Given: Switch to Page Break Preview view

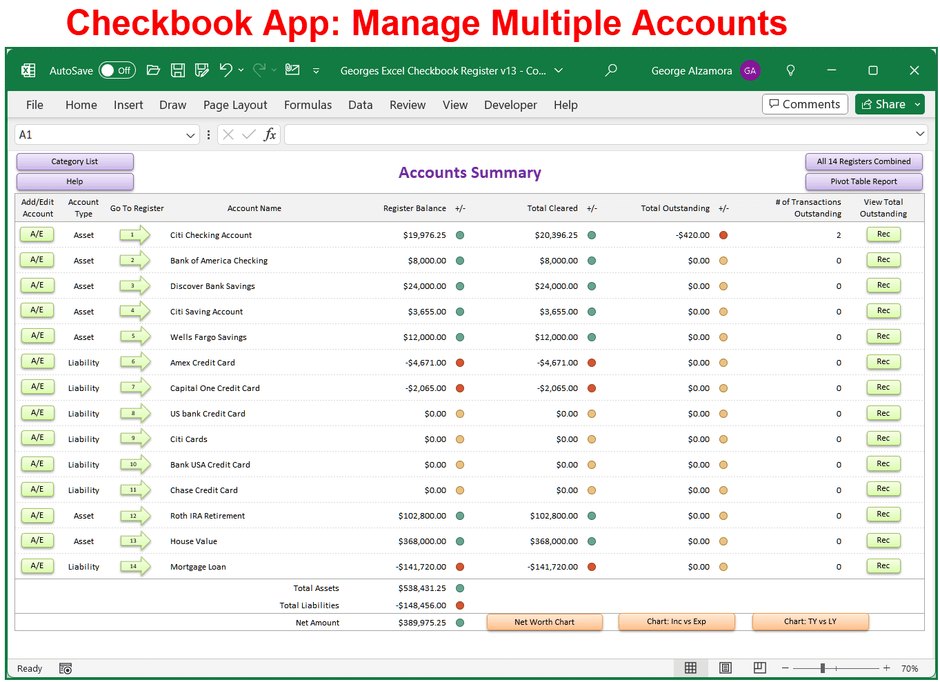Looking at the screenshot, I should (759, 668).
